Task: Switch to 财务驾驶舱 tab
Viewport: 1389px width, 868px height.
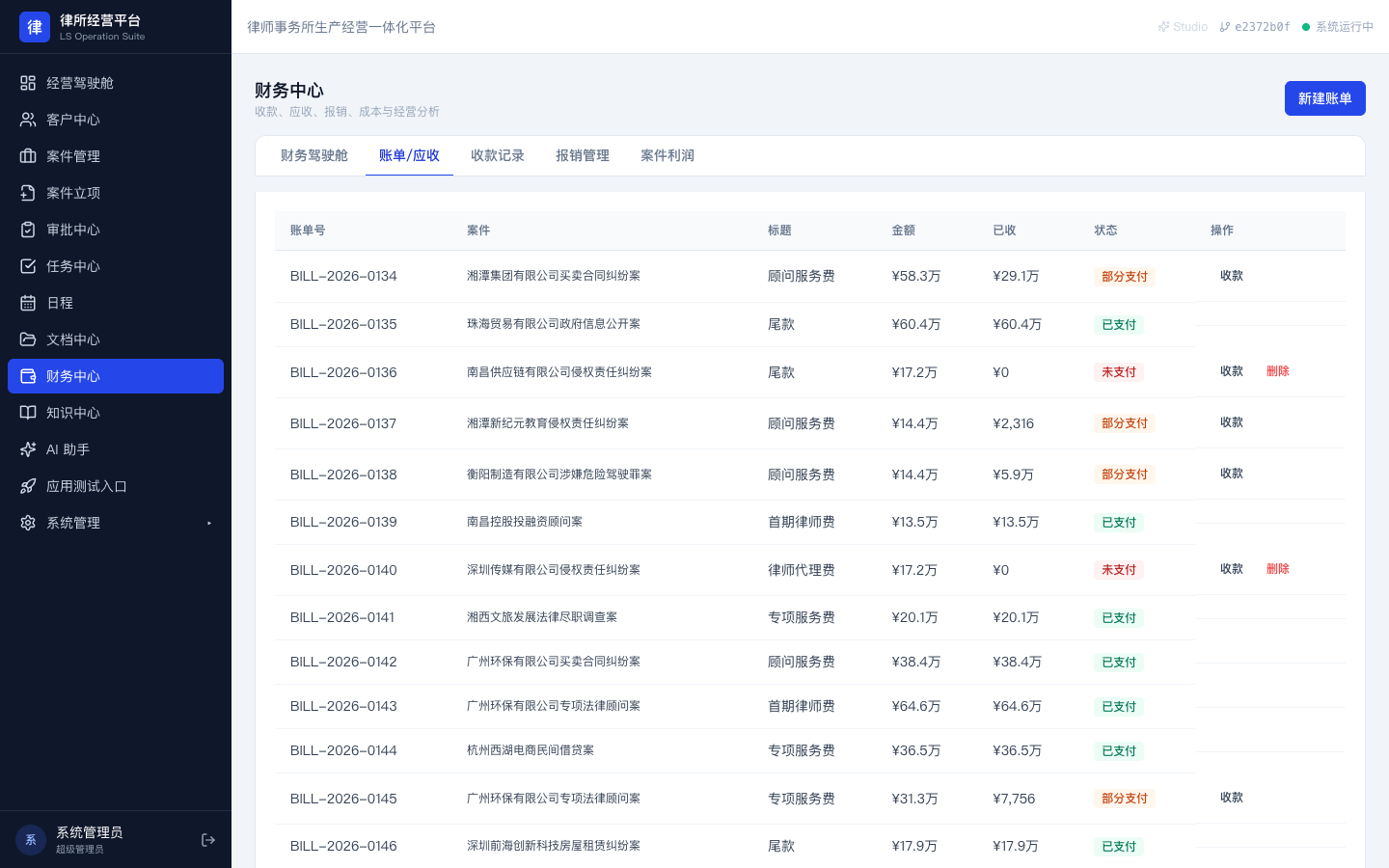Action: [x=314, y=155]
